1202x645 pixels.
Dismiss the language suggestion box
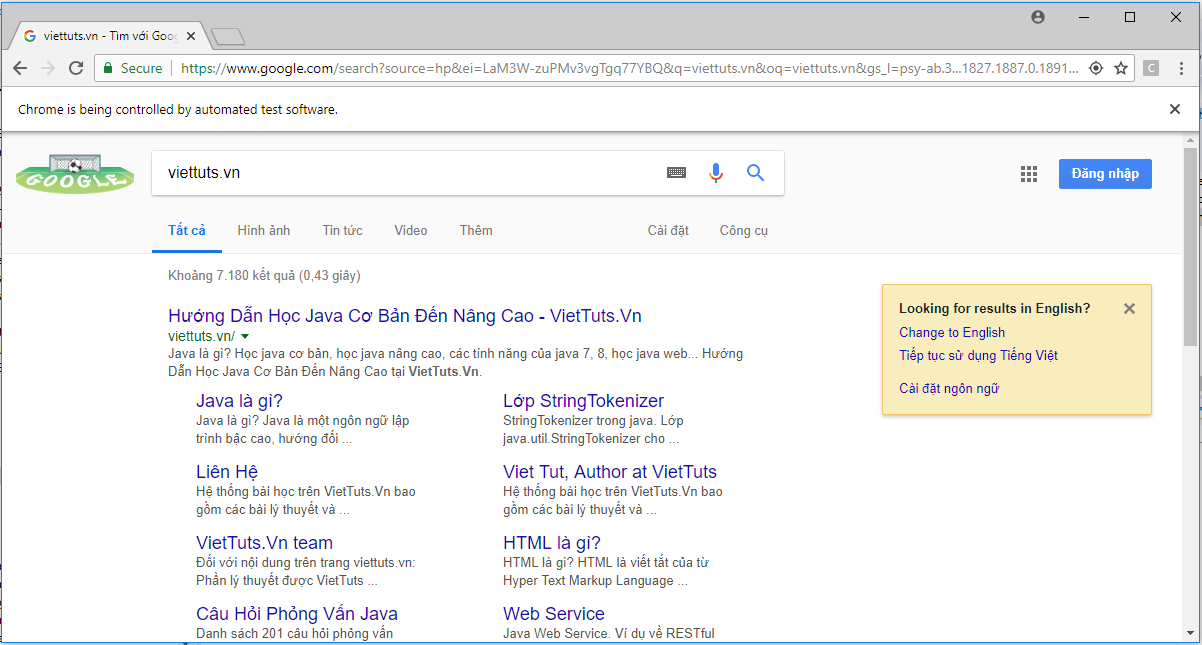(1129, 309)
